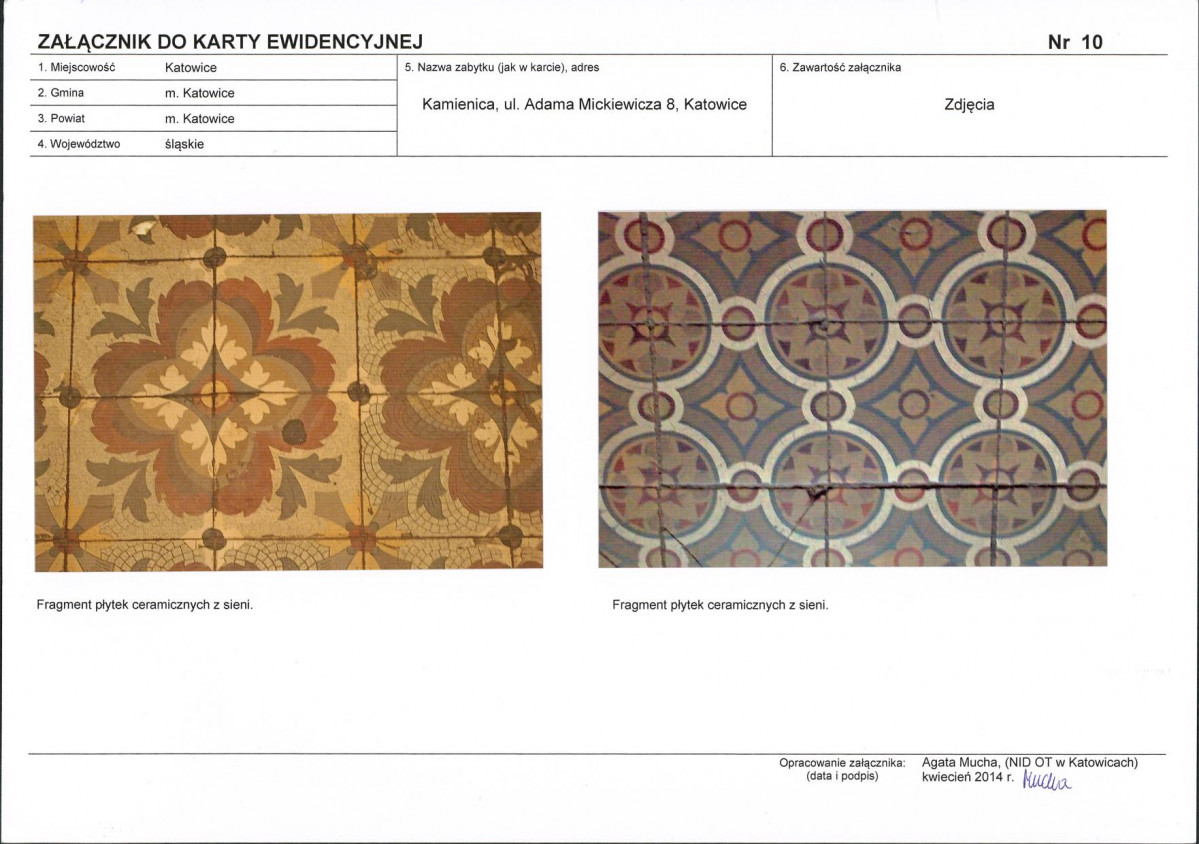Click the attachment number Nr 10
This screenshot has height=844, width=1199.
(1075, 43)
